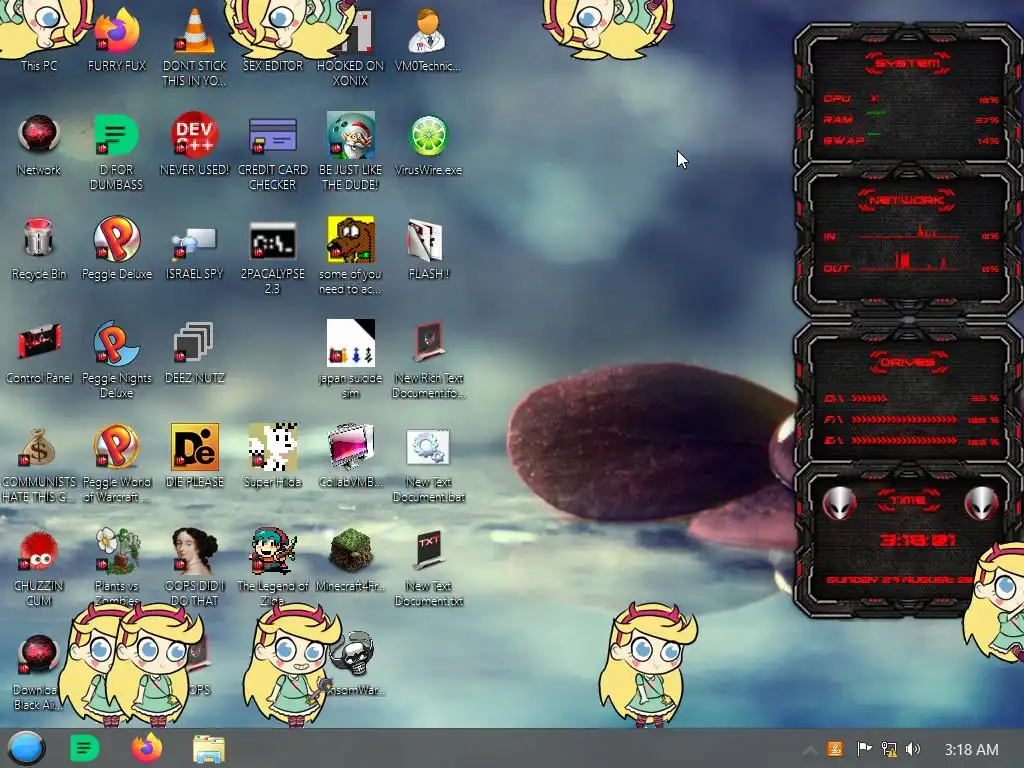The height and width of the screenshot is (768, 1024).
Task: Open the money bag COMMUNISTS HATE THIS shortcut
Action: (x=39, y=447)
